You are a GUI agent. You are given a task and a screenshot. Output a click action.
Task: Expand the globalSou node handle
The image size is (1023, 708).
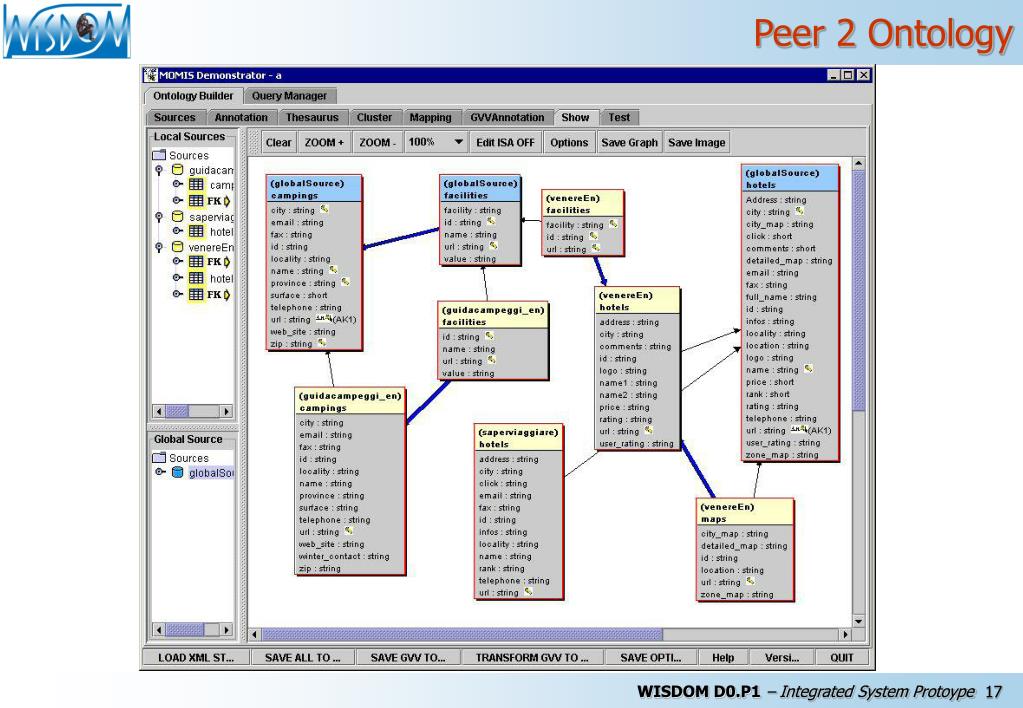(159, 472)
